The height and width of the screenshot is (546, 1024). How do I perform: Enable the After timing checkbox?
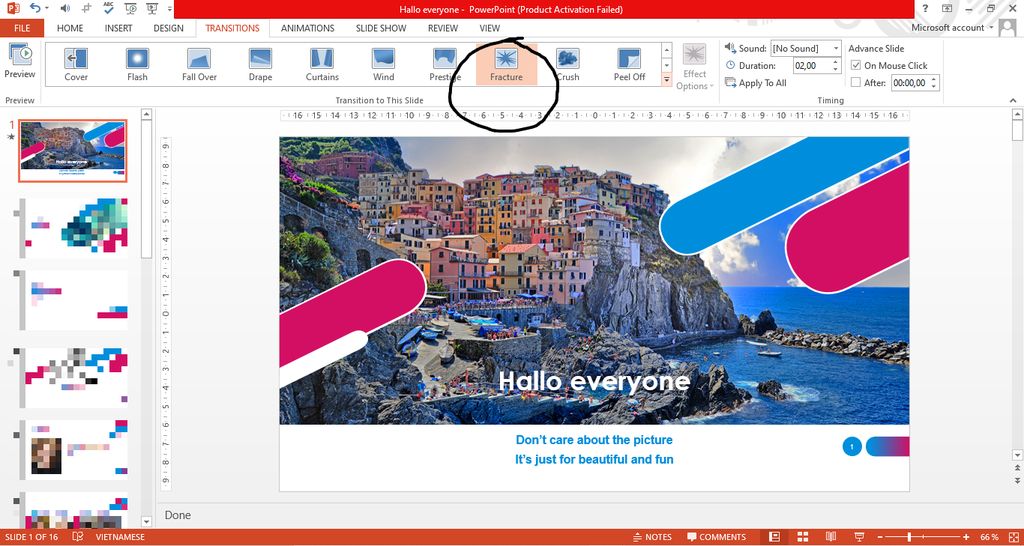856,83
